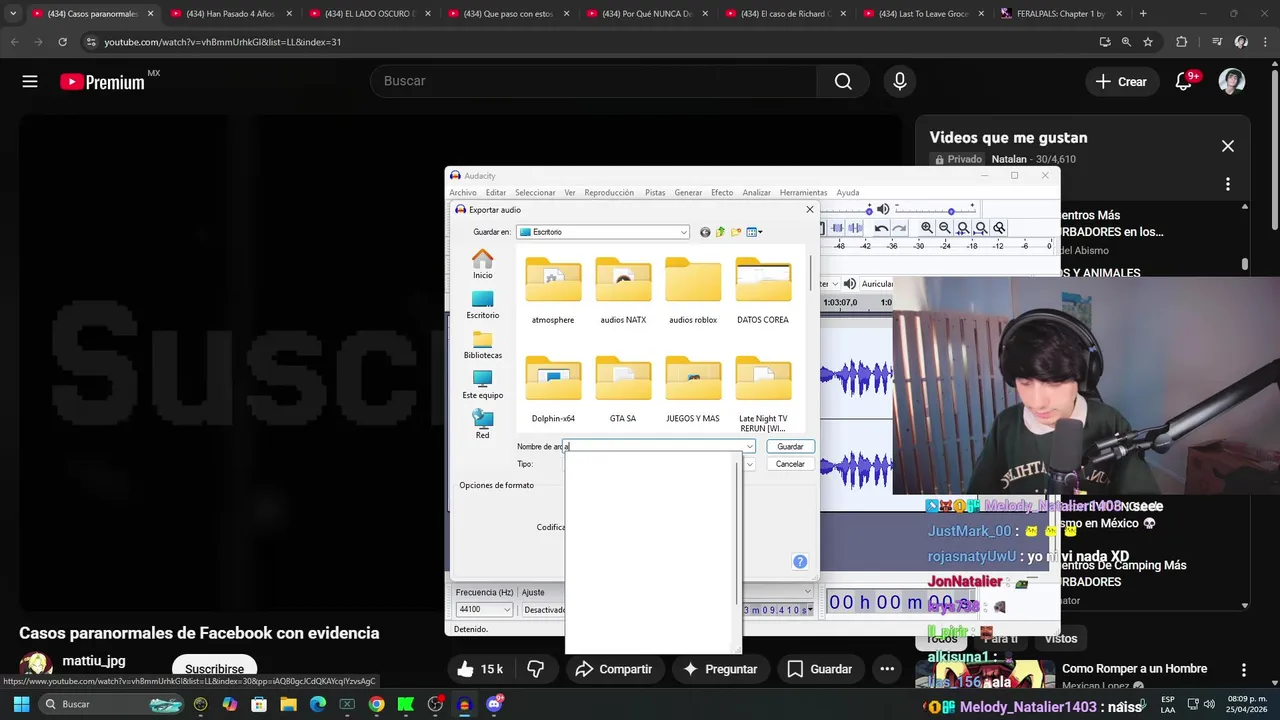
Task: Create new folder in Export audio dialog
Action: [736, 232]
